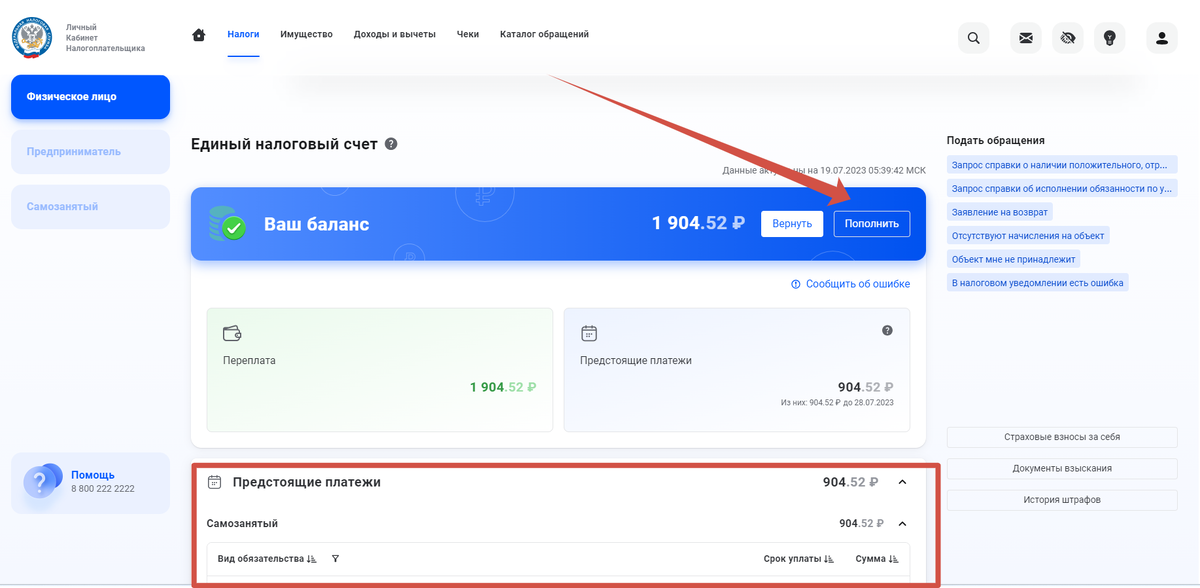Screen dimensions: 1200x588
Task: Open Заявление на возврат link
Action: (1000, 212)
